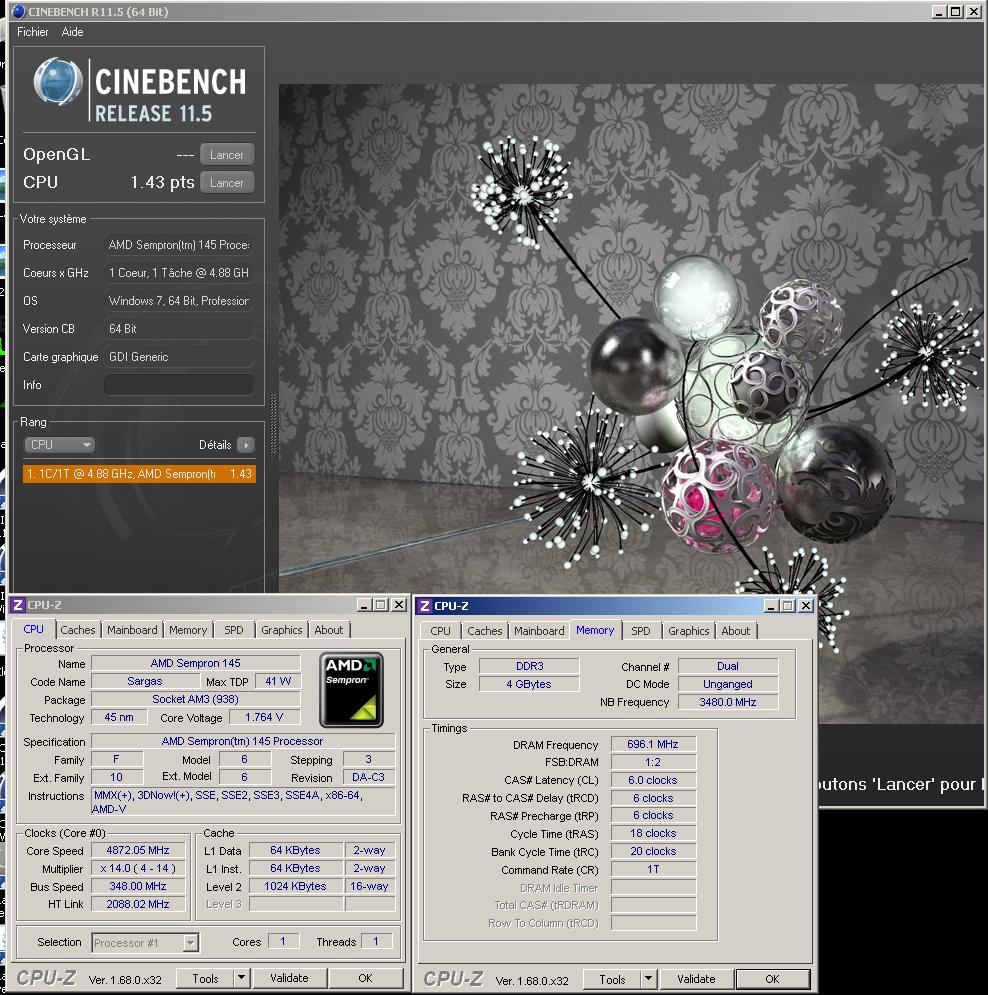988x995 pixels.
Task: Click the memory Type value DDR3
Action: point(529,666)
